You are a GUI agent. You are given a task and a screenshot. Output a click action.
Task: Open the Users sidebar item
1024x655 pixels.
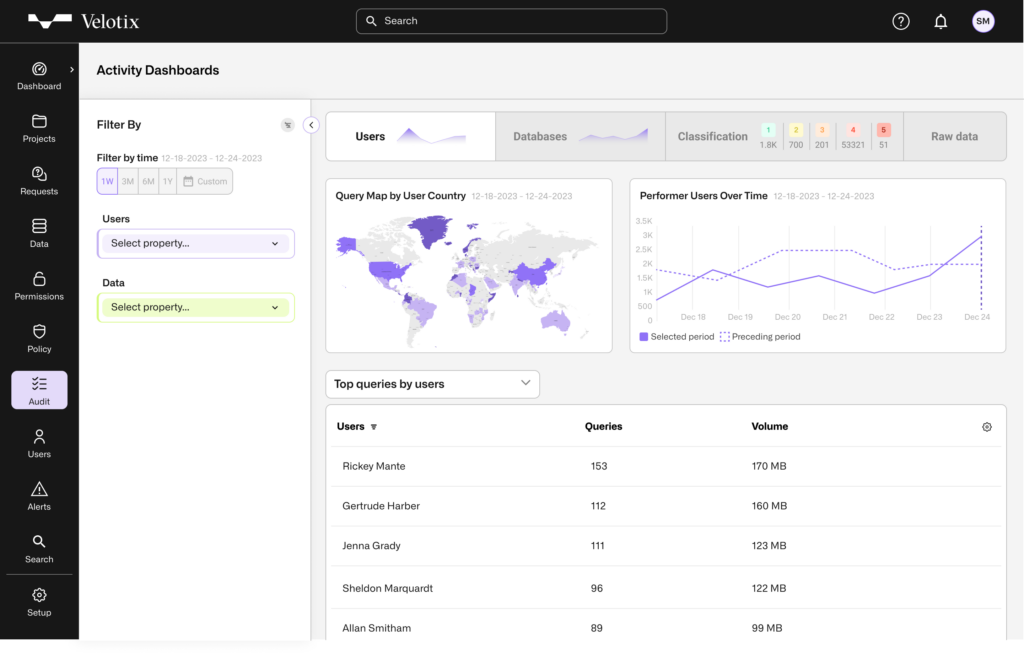[39, 444]
